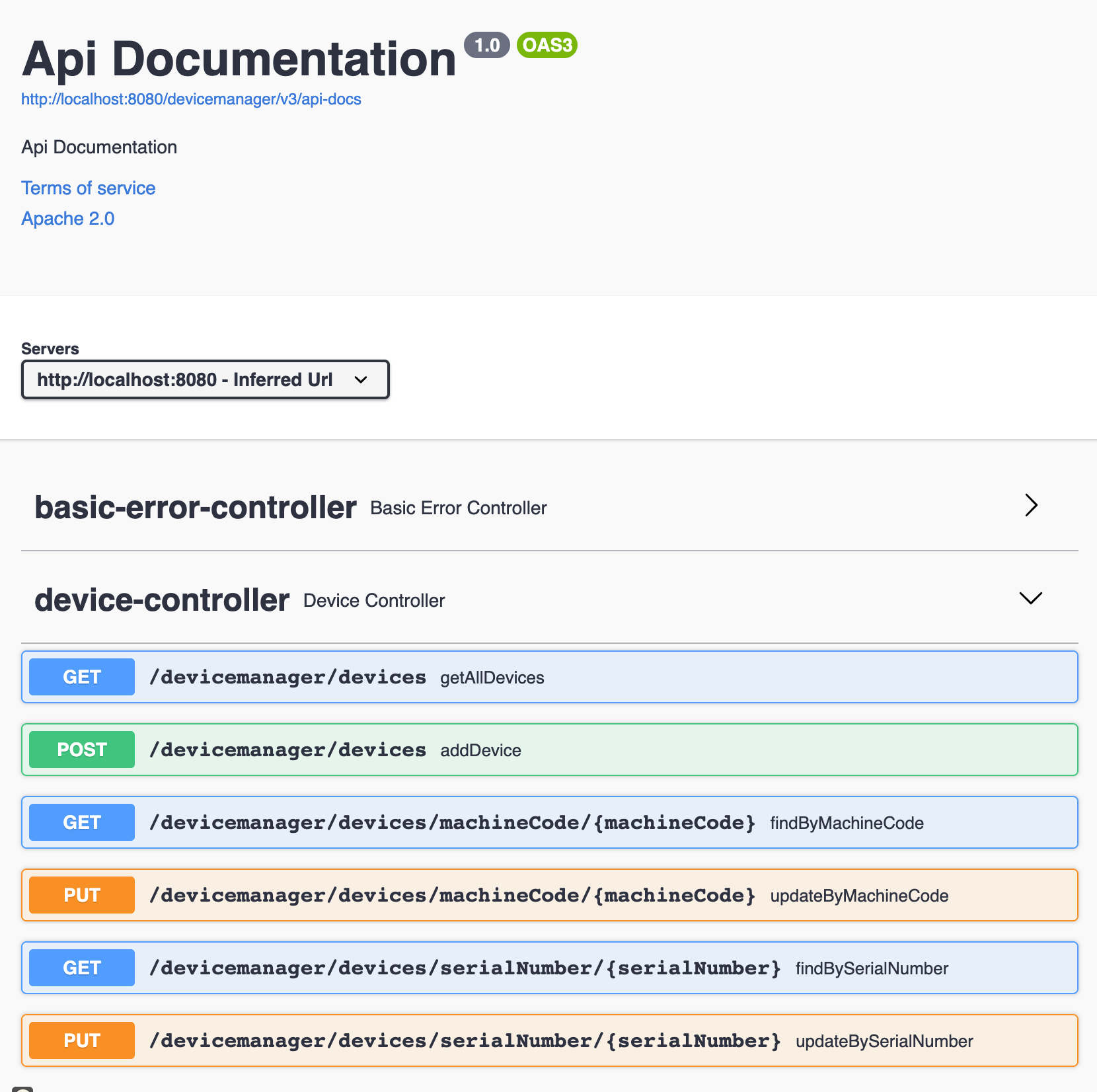Expand POST addDevice endpoint
Image resolution: width=1097 pixels, height=1092 pixels.
[x=550, y=750]
